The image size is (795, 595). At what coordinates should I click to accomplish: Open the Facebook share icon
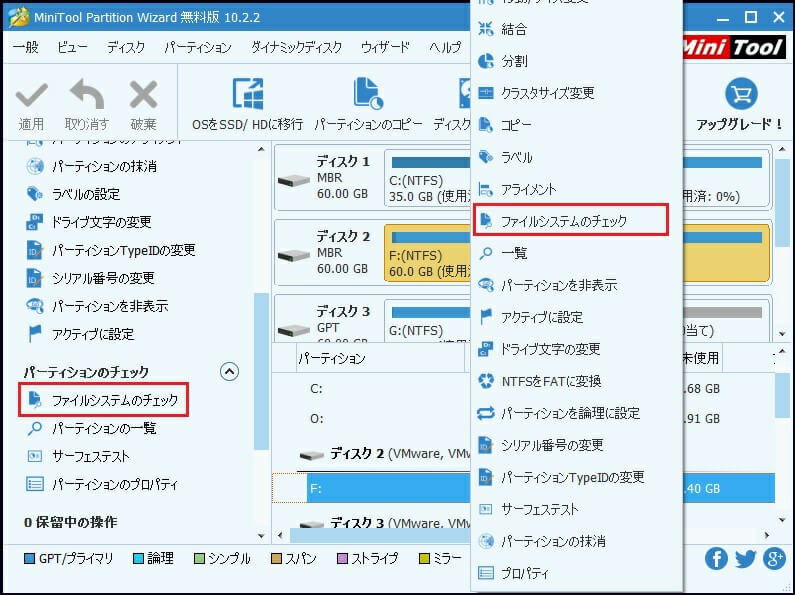point(716,559)
